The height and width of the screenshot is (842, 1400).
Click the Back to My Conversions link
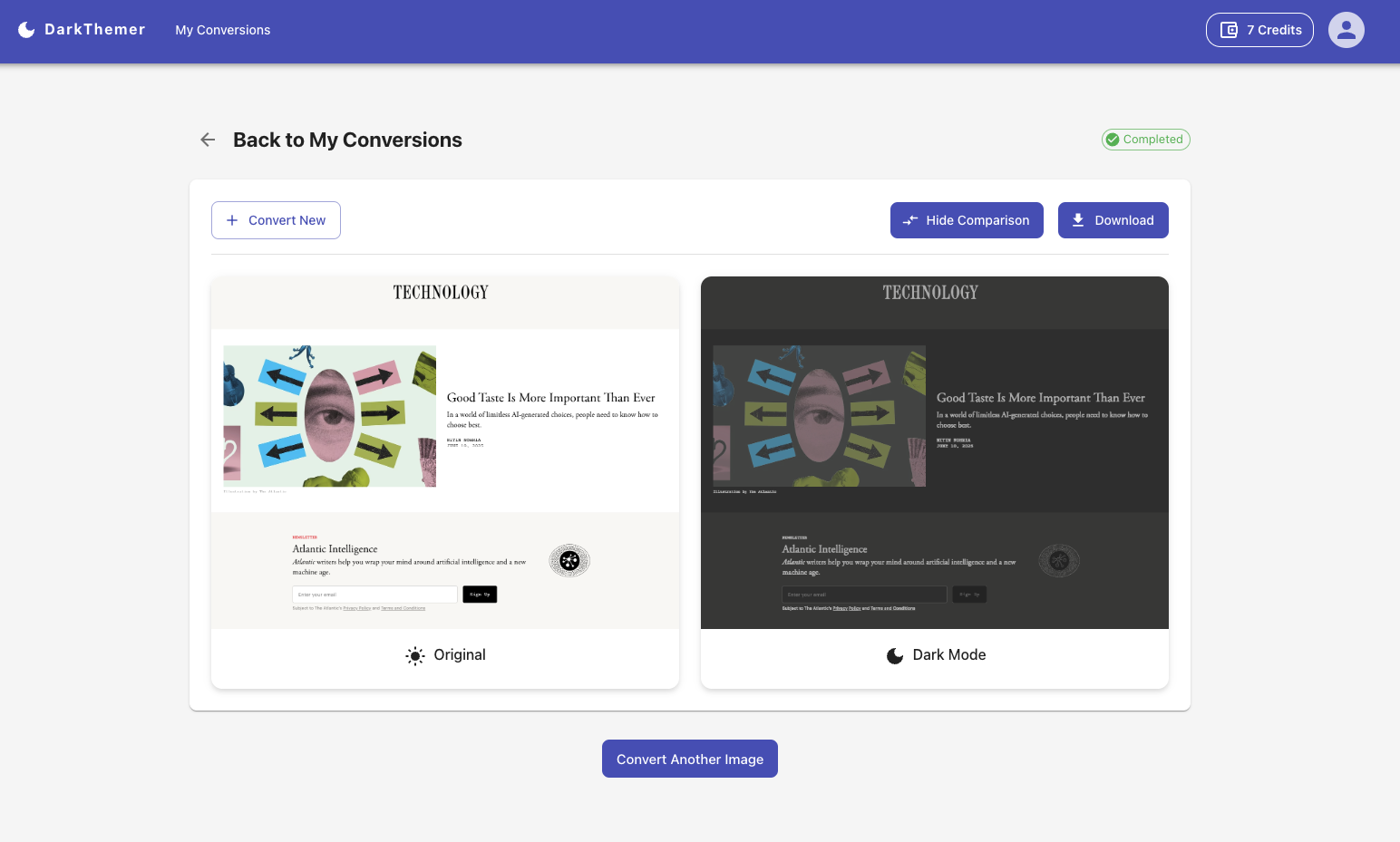pyautogui.click(x=348, y=140)
